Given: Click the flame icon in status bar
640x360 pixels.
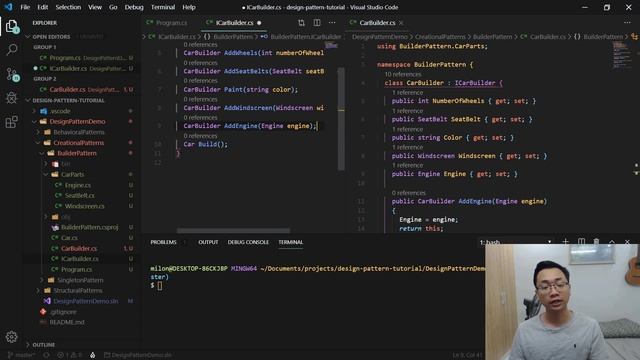Looking at the screenshot, I should 93,355.
